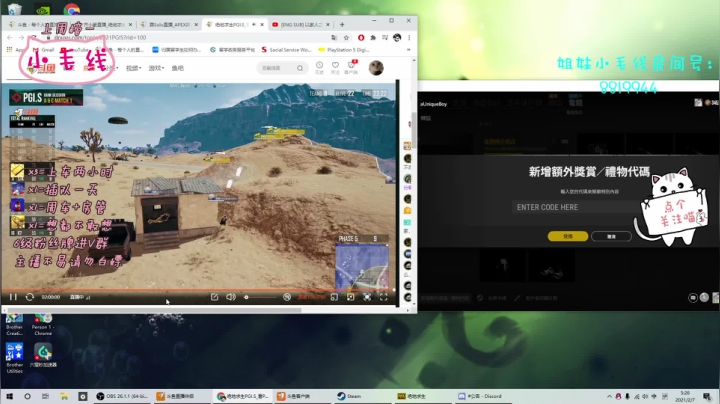Screen dimensions: 720x404
Task: Open a new Chrome tab
Action: pyautogui.click(x=342, y=24)
